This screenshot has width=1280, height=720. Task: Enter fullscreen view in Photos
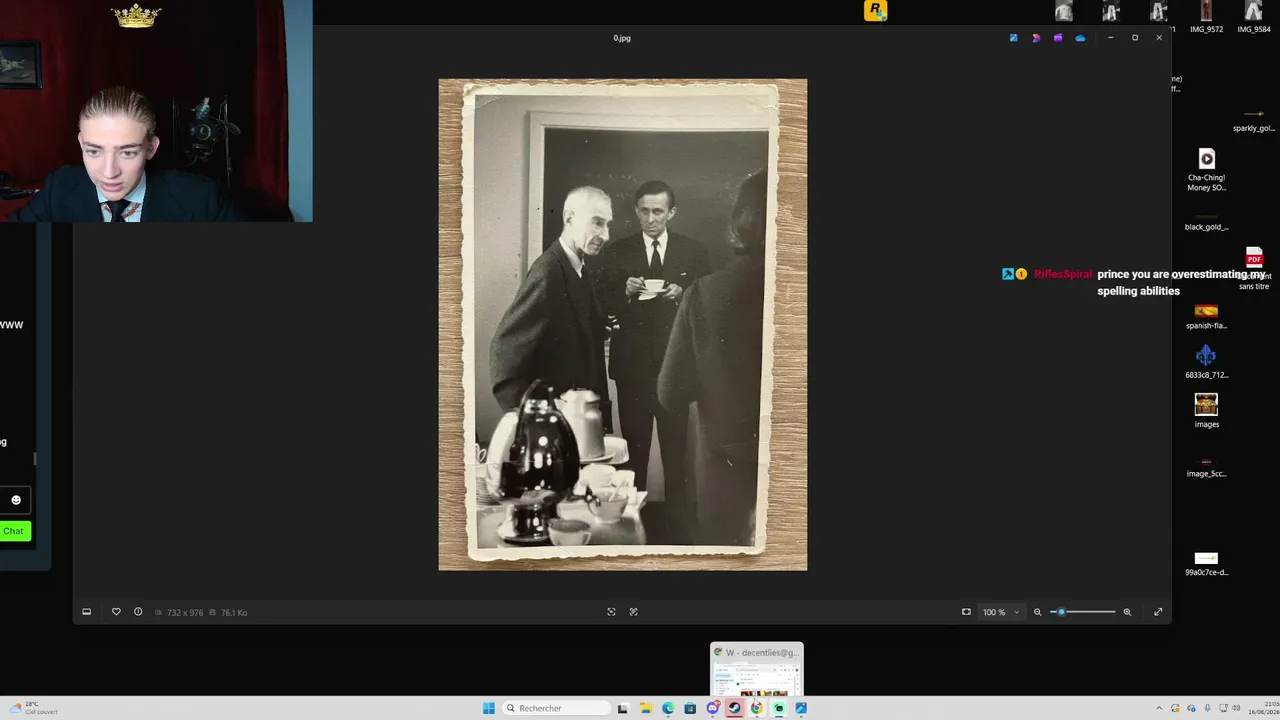coord(1158,612)
